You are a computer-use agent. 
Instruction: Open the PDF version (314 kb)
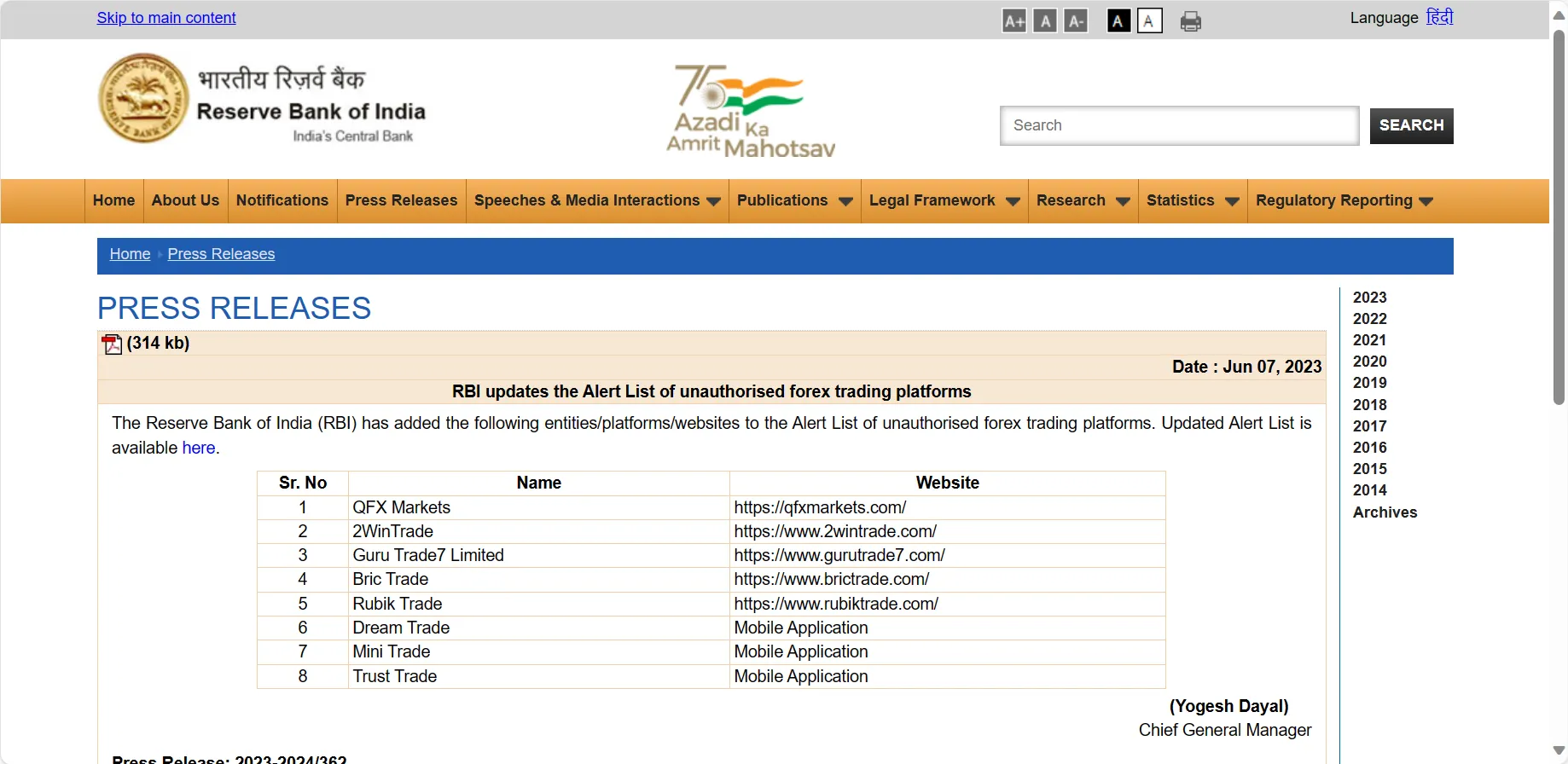point(112,344)
